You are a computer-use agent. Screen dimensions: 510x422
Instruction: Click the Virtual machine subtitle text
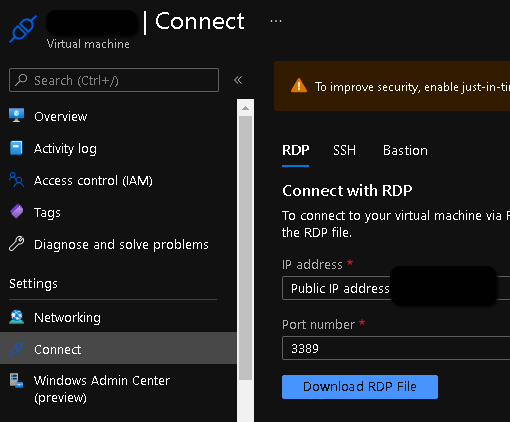88,44
